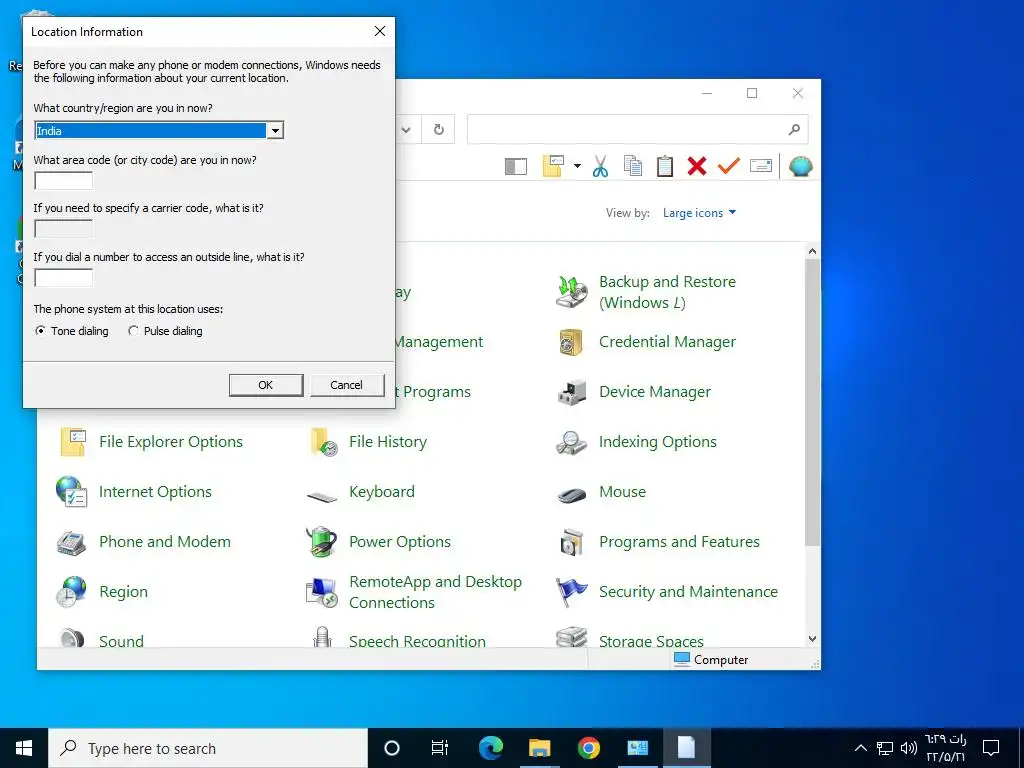The height and width of the screenshot is (768, 1024).
Task: Click the Storage Spaces link
Action: coord(651,641)
